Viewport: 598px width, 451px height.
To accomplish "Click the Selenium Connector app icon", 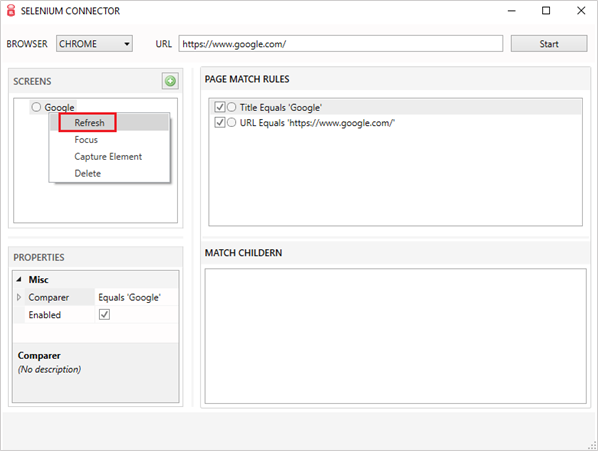I will [11, 11].
